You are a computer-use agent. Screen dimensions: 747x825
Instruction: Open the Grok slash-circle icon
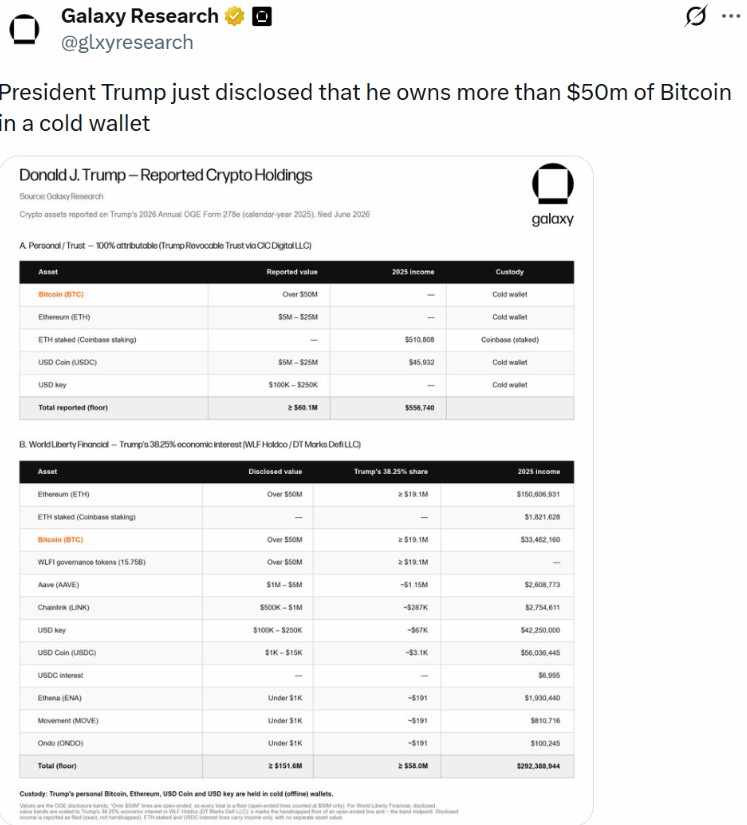(x=695, y=16)
